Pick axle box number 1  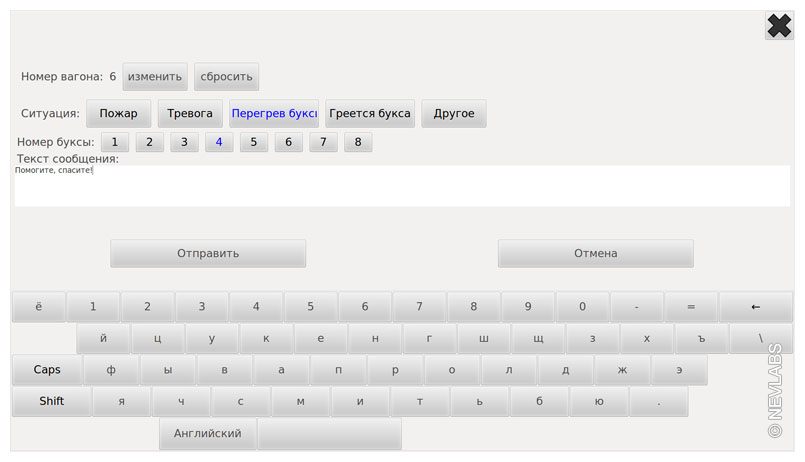pos(115,143)
